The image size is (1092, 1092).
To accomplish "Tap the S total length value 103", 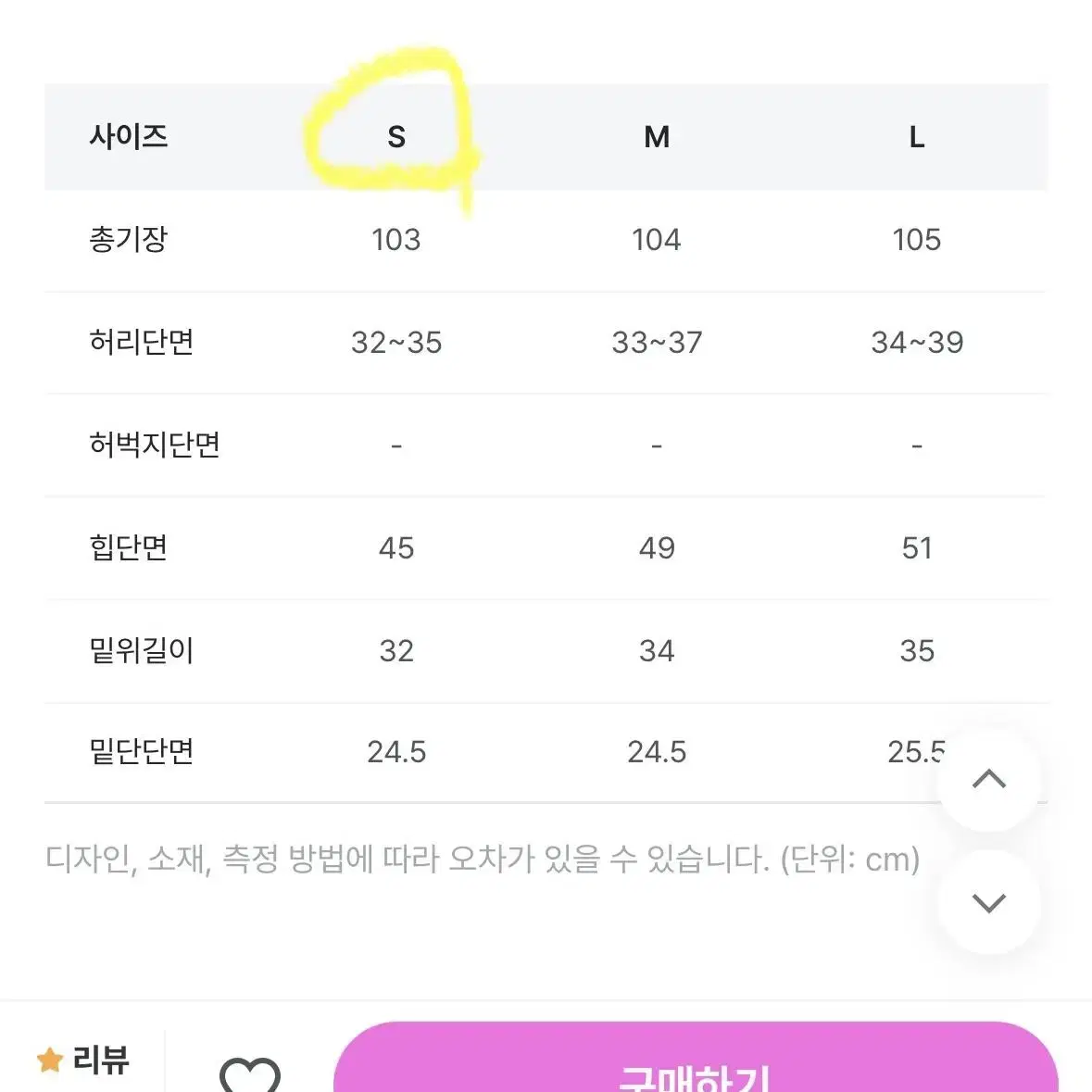I will [x=396, y=240].
